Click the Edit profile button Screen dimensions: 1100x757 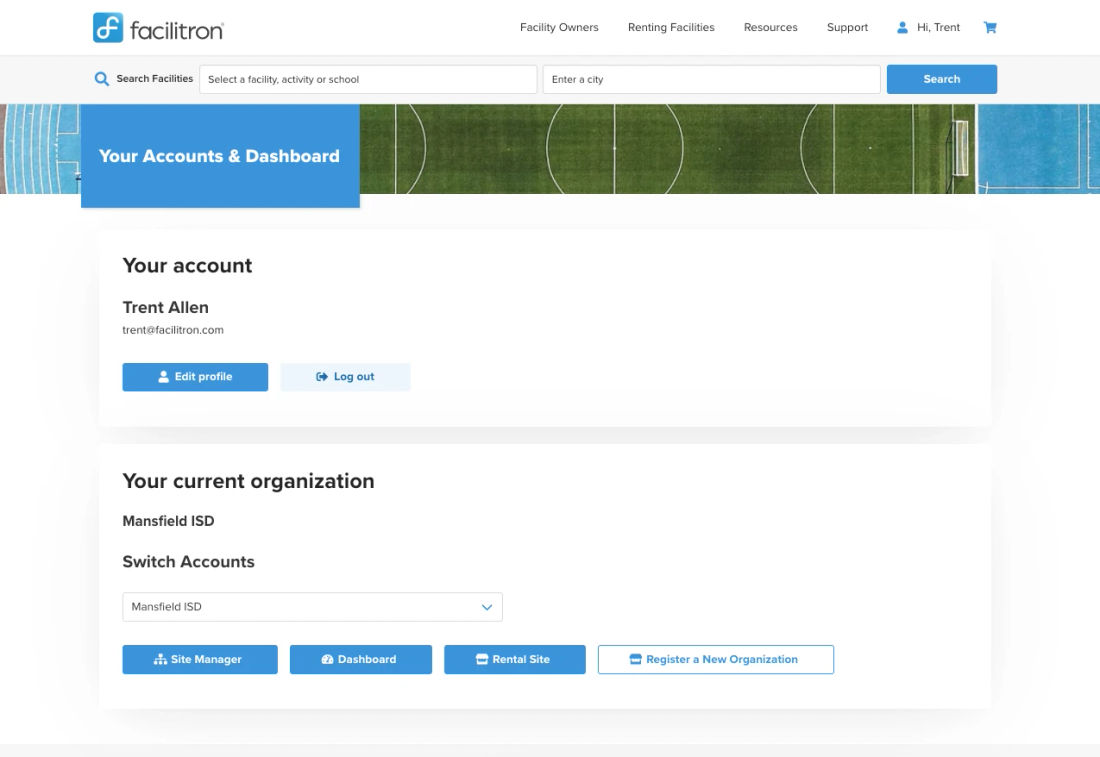click(x=195, y=377)
